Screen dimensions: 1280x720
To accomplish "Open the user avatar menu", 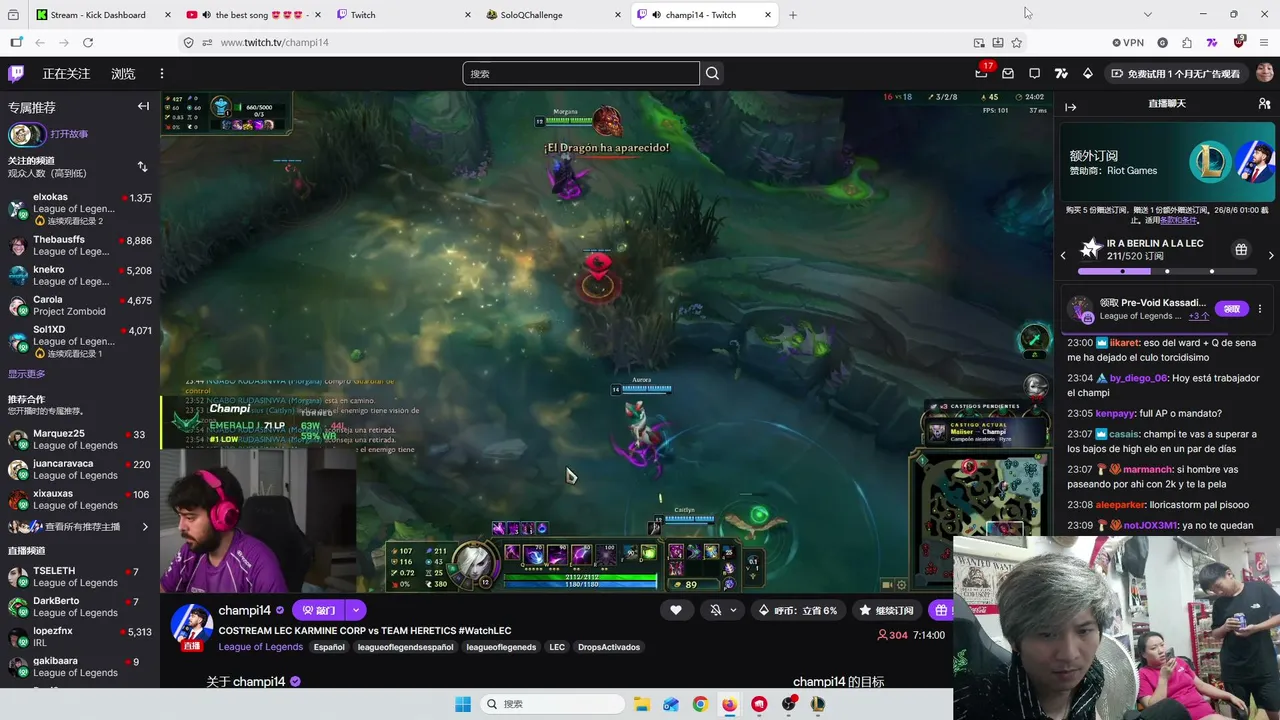I will 1265,73.
